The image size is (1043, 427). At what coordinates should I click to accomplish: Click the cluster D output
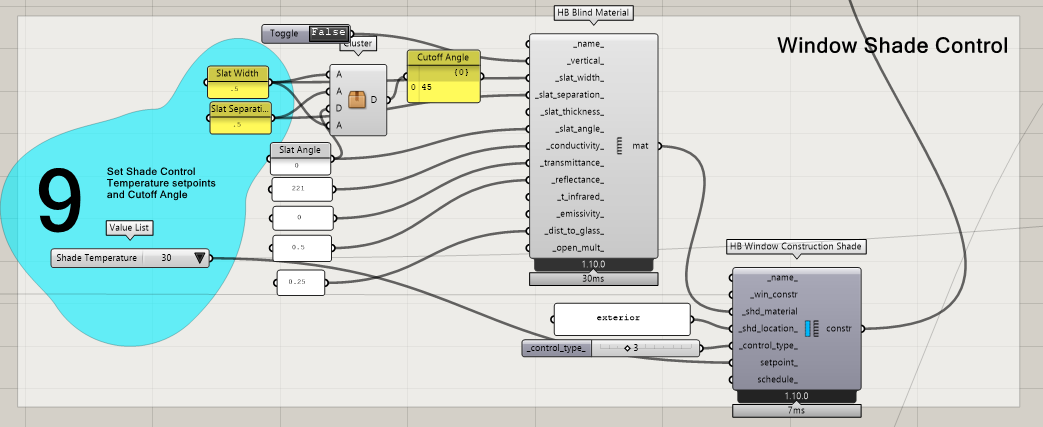click(376, 100)
